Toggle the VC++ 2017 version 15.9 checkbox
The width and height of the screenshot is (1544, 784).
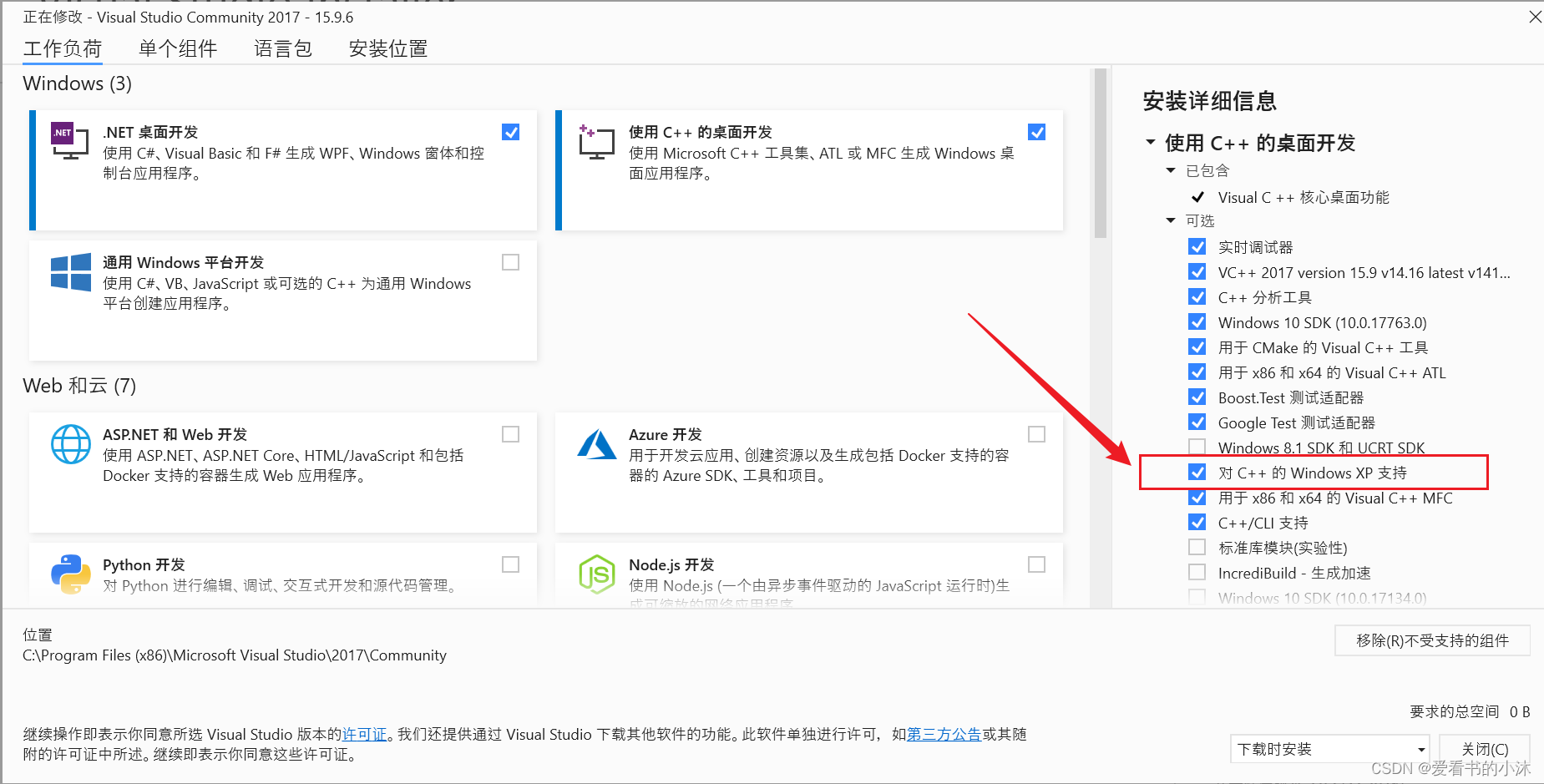pos(1197,272)
